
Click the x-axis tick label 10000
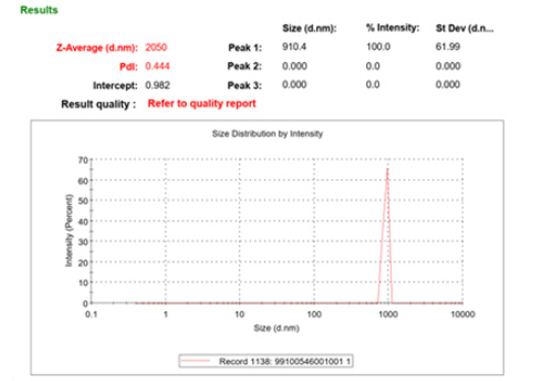coord(463,314)
